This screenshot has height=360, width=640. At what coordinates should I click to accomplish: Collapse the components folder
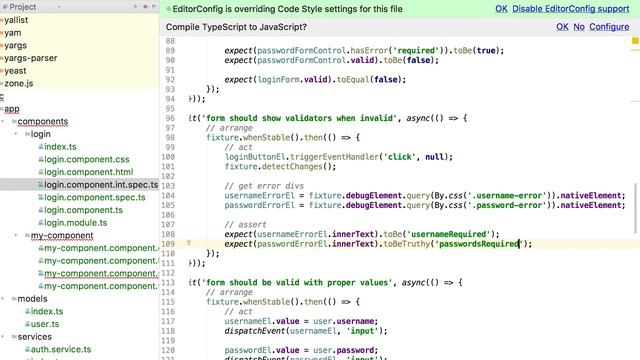coord(3,121)
